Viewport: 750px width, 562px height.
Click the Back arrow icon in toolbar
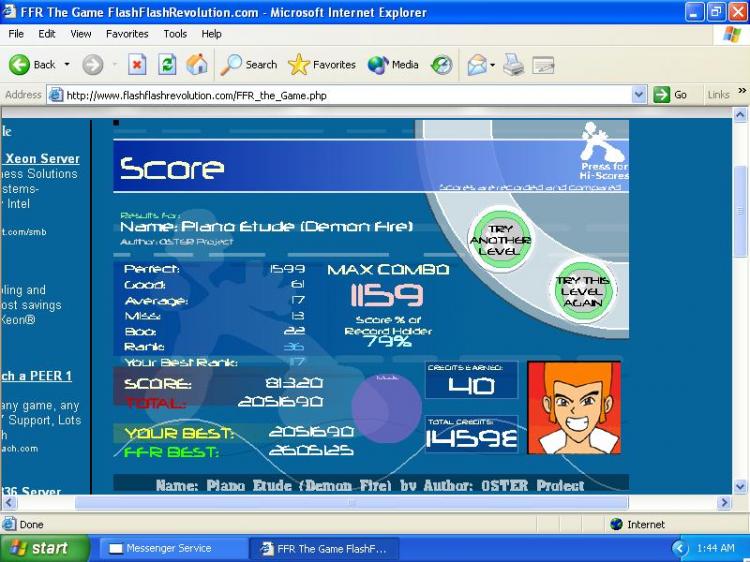pos(19,65)
